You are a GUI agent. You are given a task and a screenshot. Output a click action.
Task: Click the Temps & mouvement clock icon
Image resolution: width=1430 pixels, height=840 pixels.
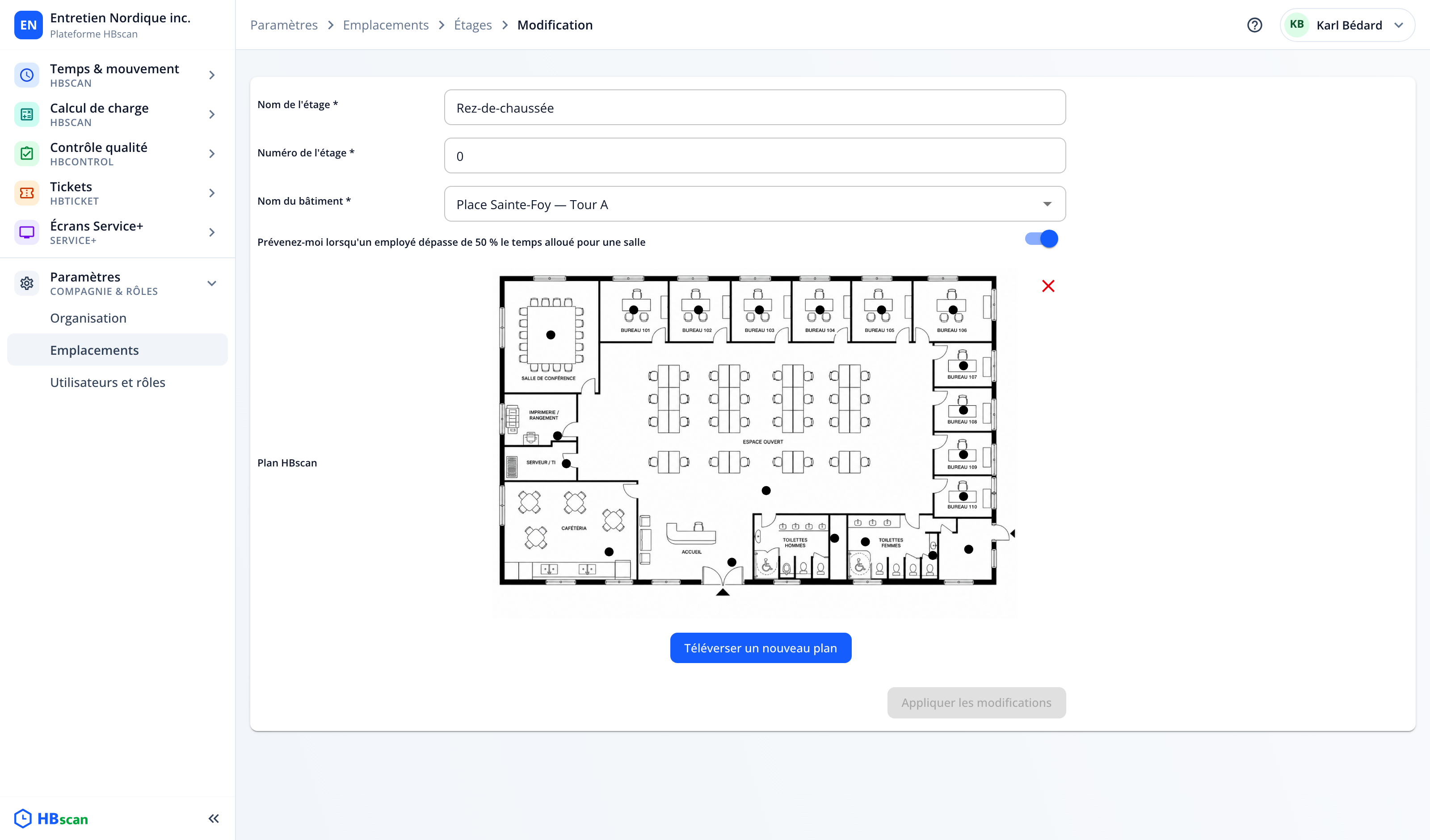click(27, 75)
